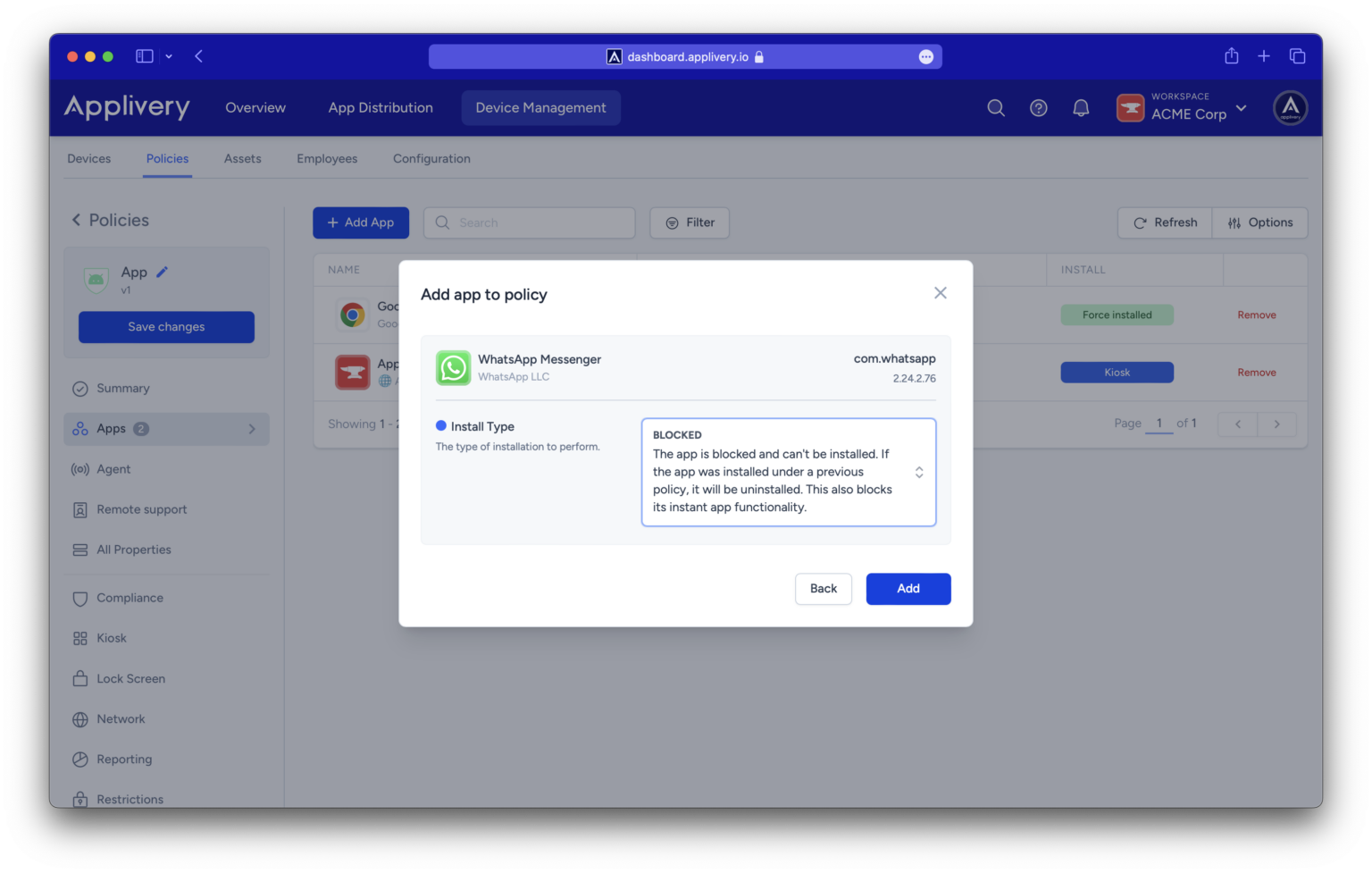Click the Back button in dialog
Screen dimensions: 1372x873
click(x=823, y=589)
